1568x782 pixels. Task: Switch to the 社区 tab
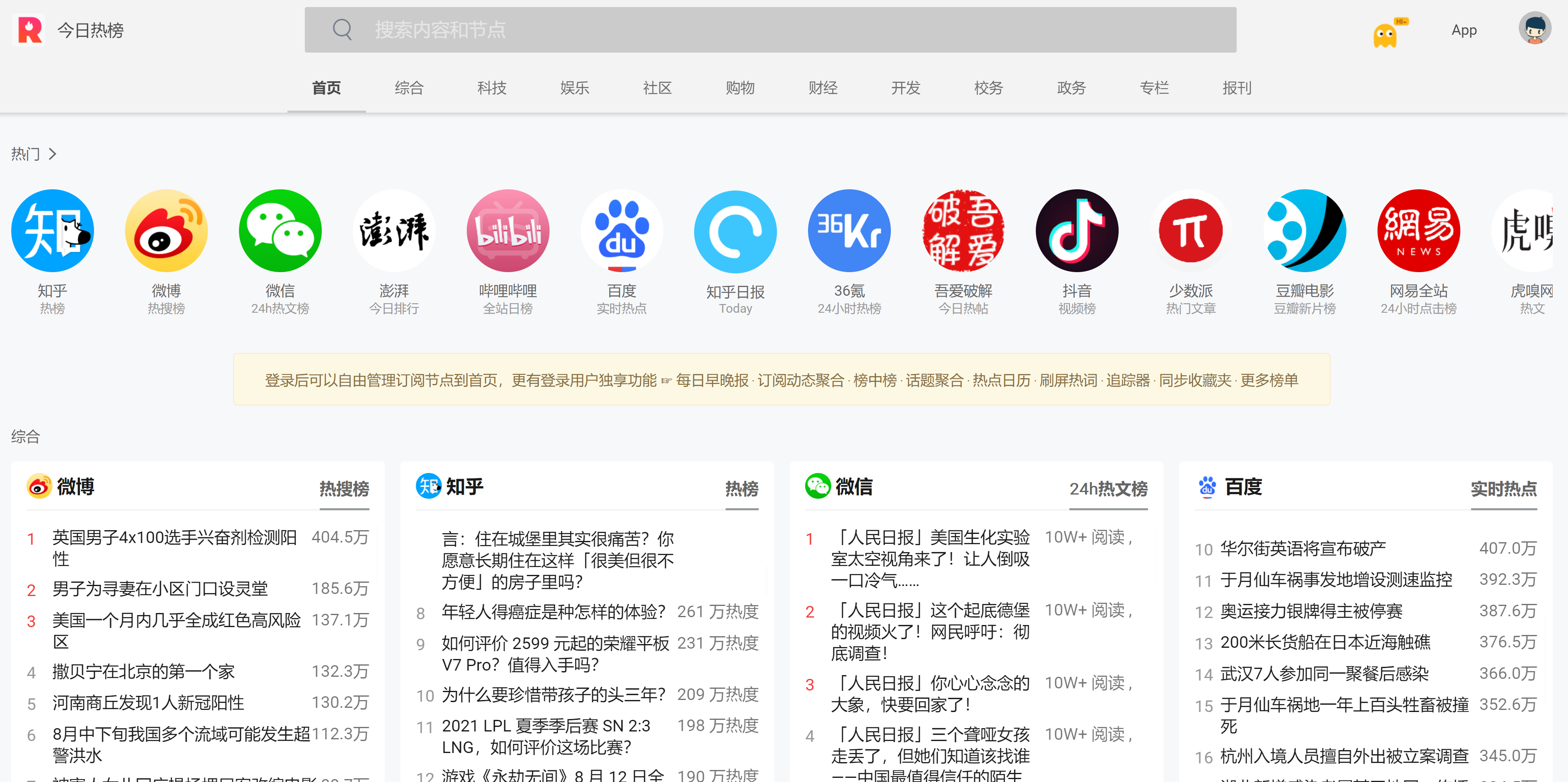pos(657,88)
